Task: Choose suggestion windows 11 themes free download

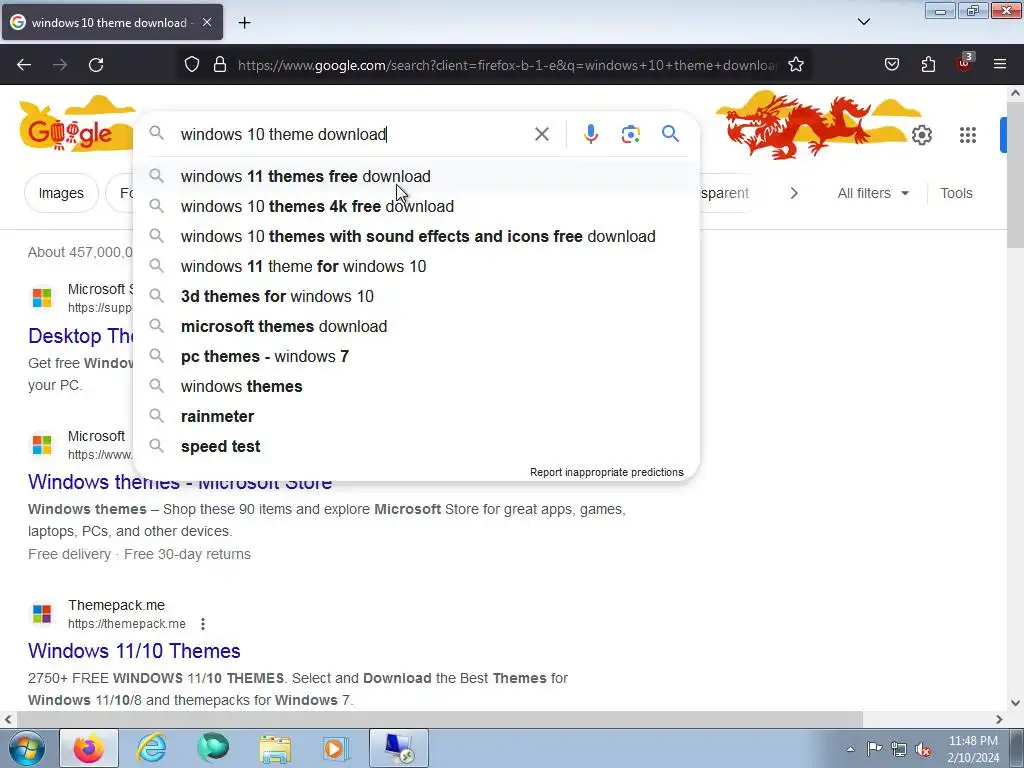Action: point(417,176)
